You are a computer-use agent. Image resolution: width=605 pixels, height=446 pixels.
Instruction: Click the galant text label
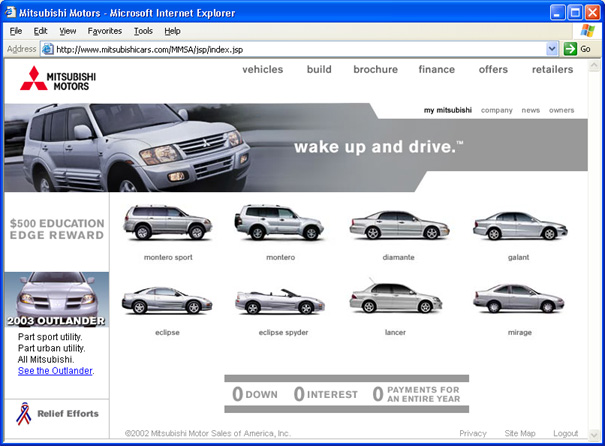pyautogui.click(x=518, y=257)
